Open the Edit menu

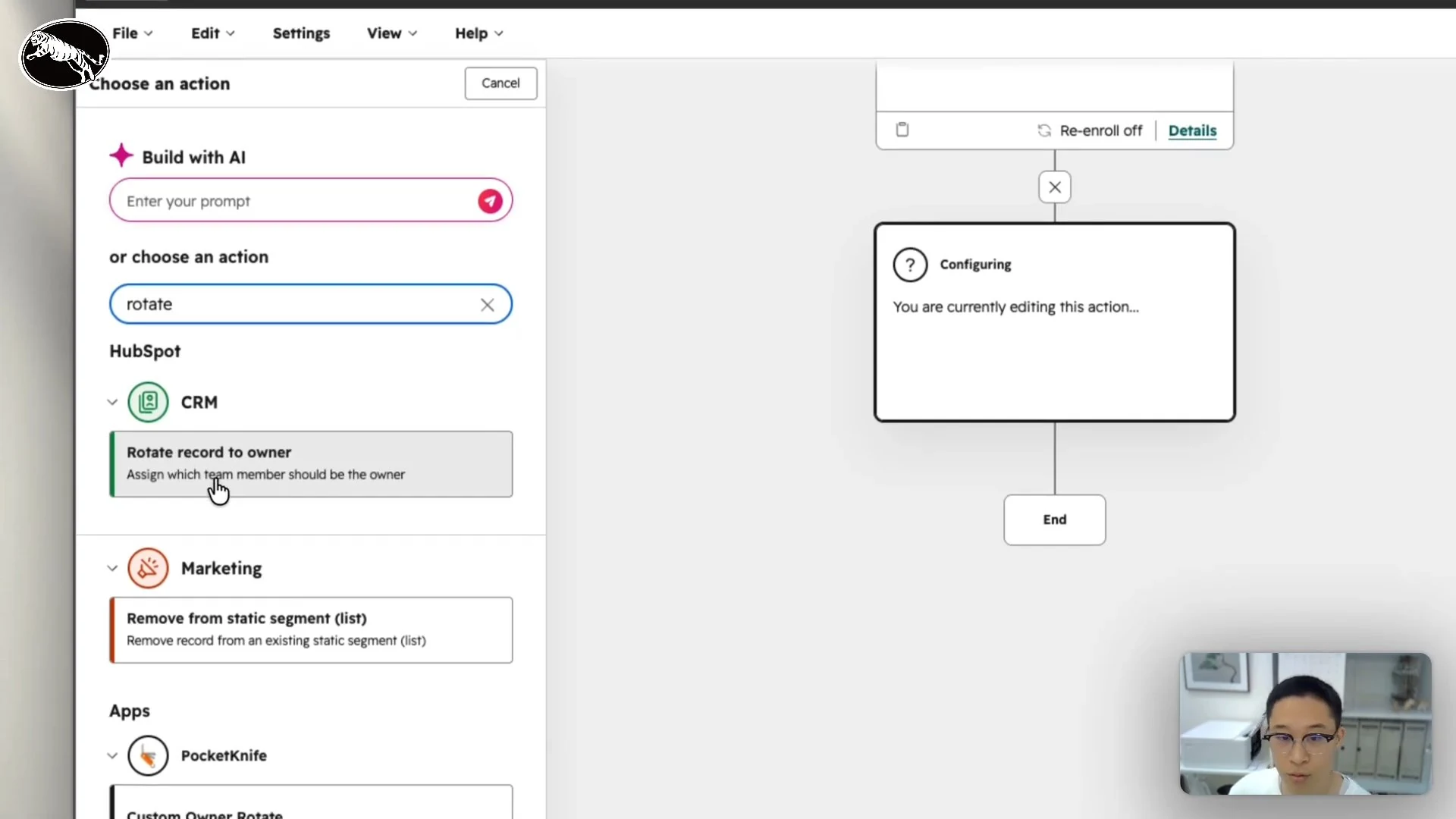tap(212, 33)
